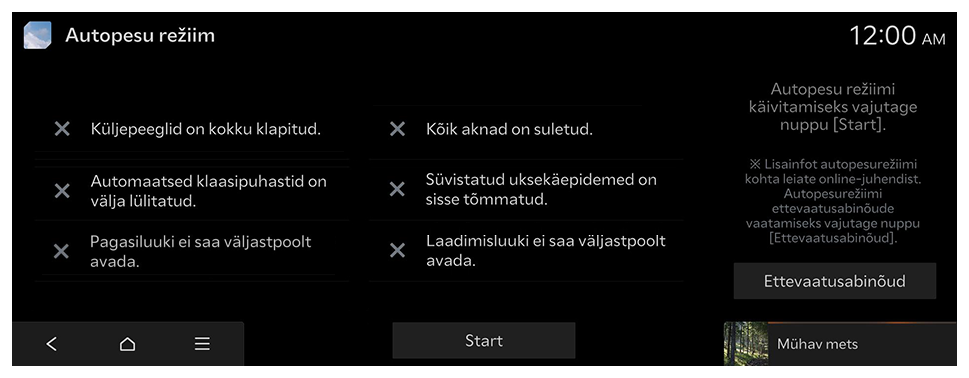
Task: Select 'Küljepeeglid on kokku klapitud' item
Action: click(192, 129)
